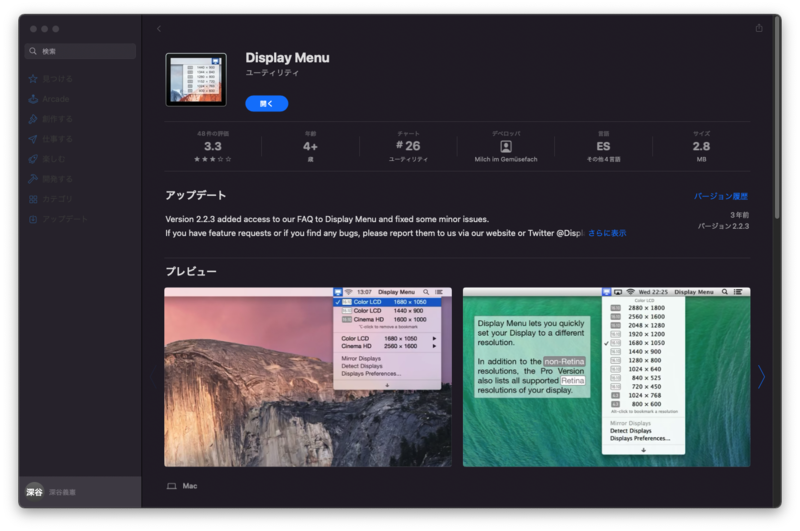This screenshot has width=800, height=531.
Task: Click the 2.8 MB size cell
Action: point(701,146)
